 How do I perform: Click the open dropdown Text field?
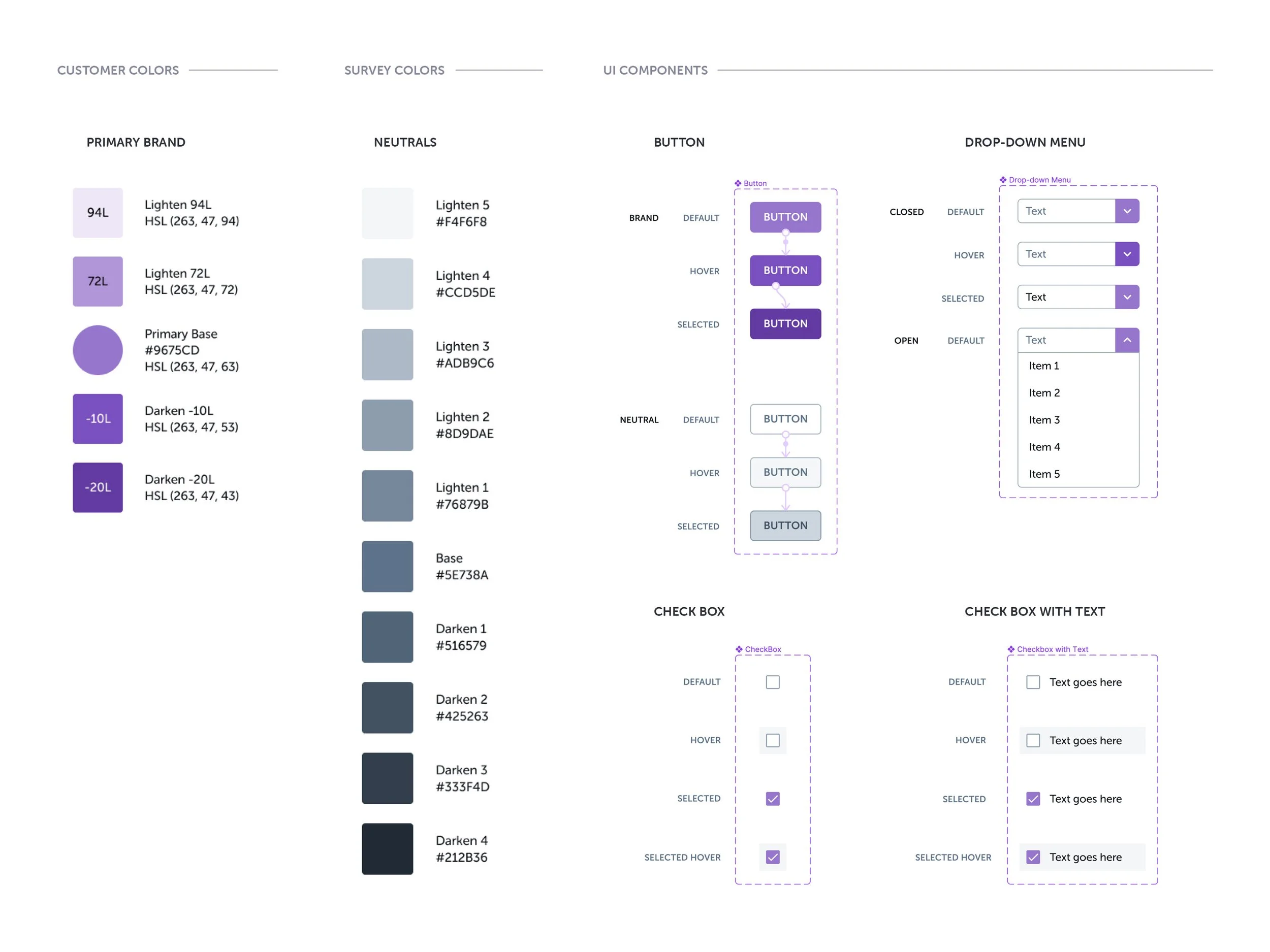pyautogui.click(x=1066, y=340)
